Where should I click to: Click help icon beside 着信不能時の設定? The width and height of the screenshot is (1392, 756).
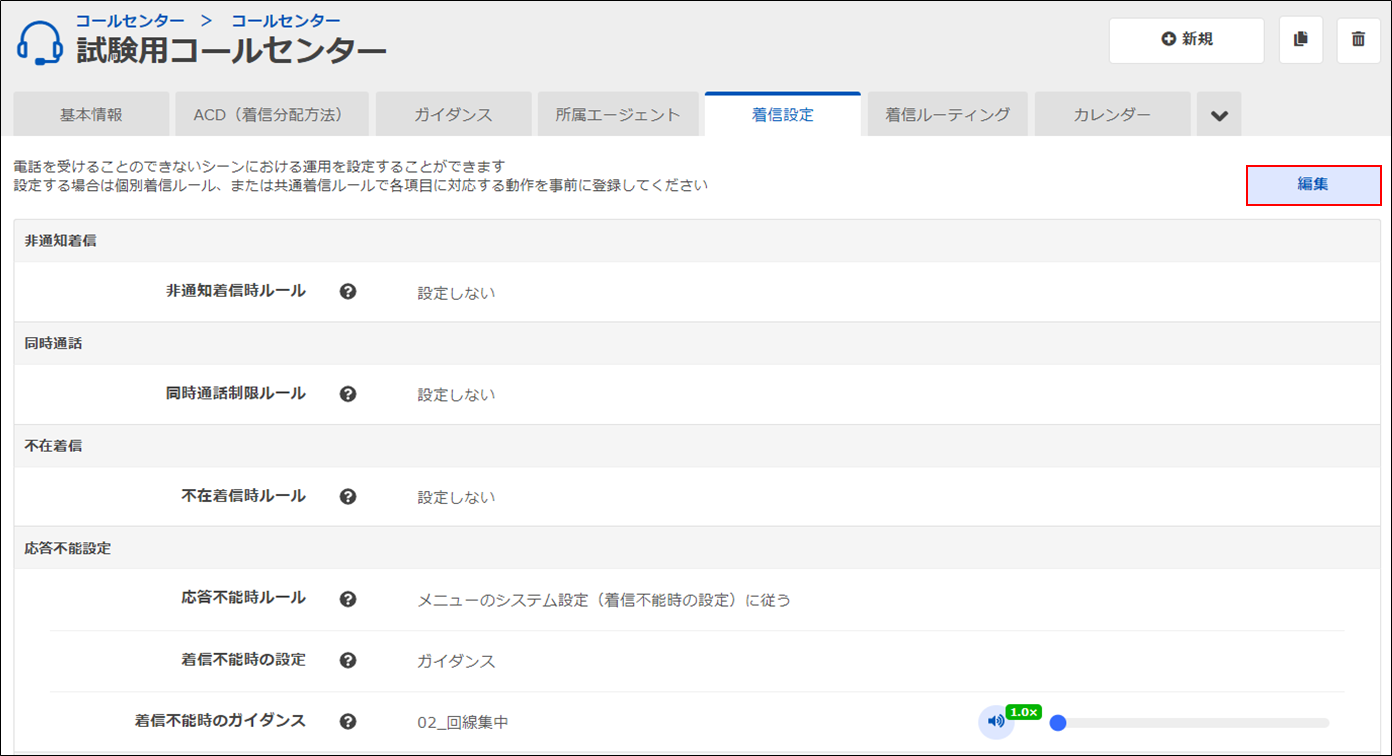348,660
